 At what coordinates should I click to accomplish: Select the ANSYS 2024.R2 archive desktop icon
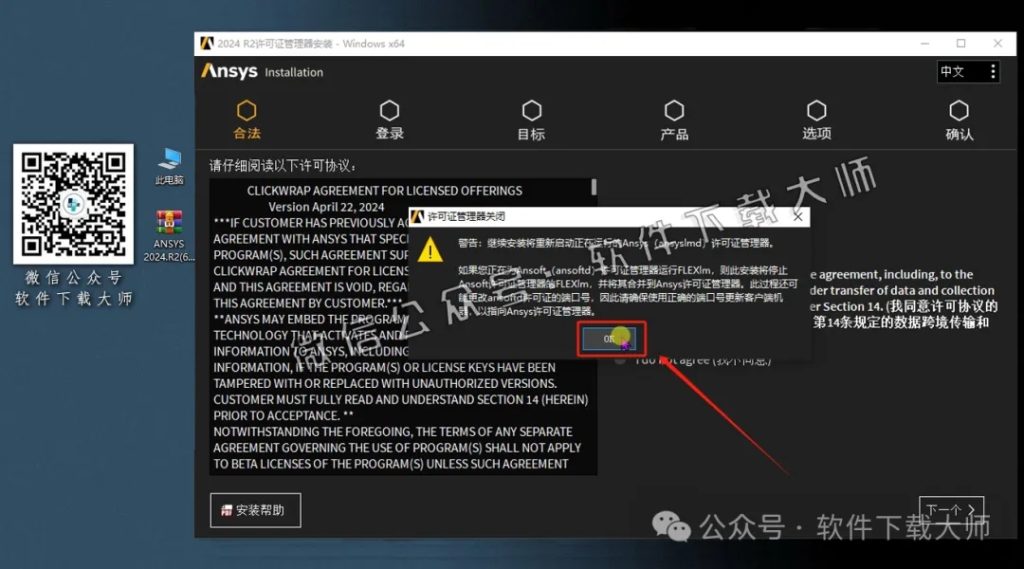(169, 236)
